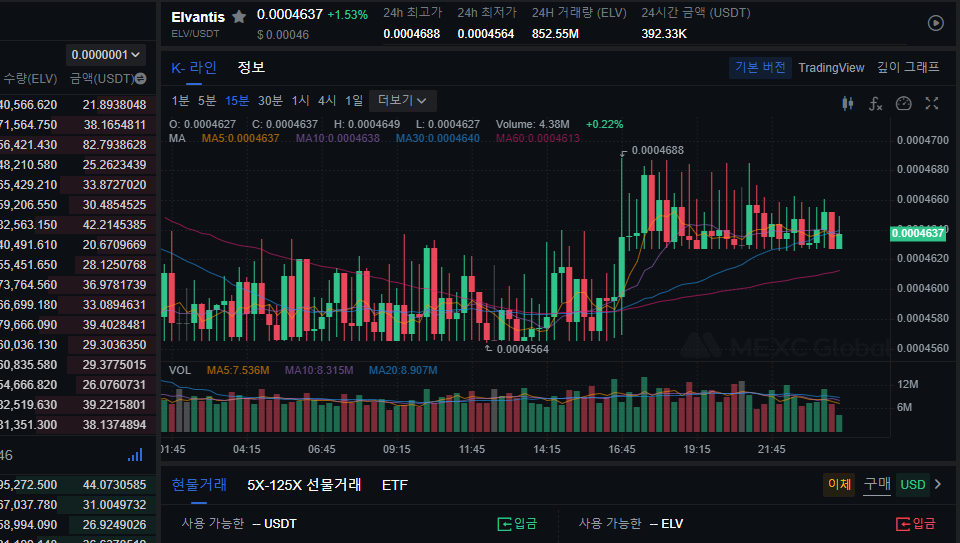Click the 0.0004637 current price label on axis
Image resolution: width=960 pixels, height=543 pixels.
pos(917,233)
